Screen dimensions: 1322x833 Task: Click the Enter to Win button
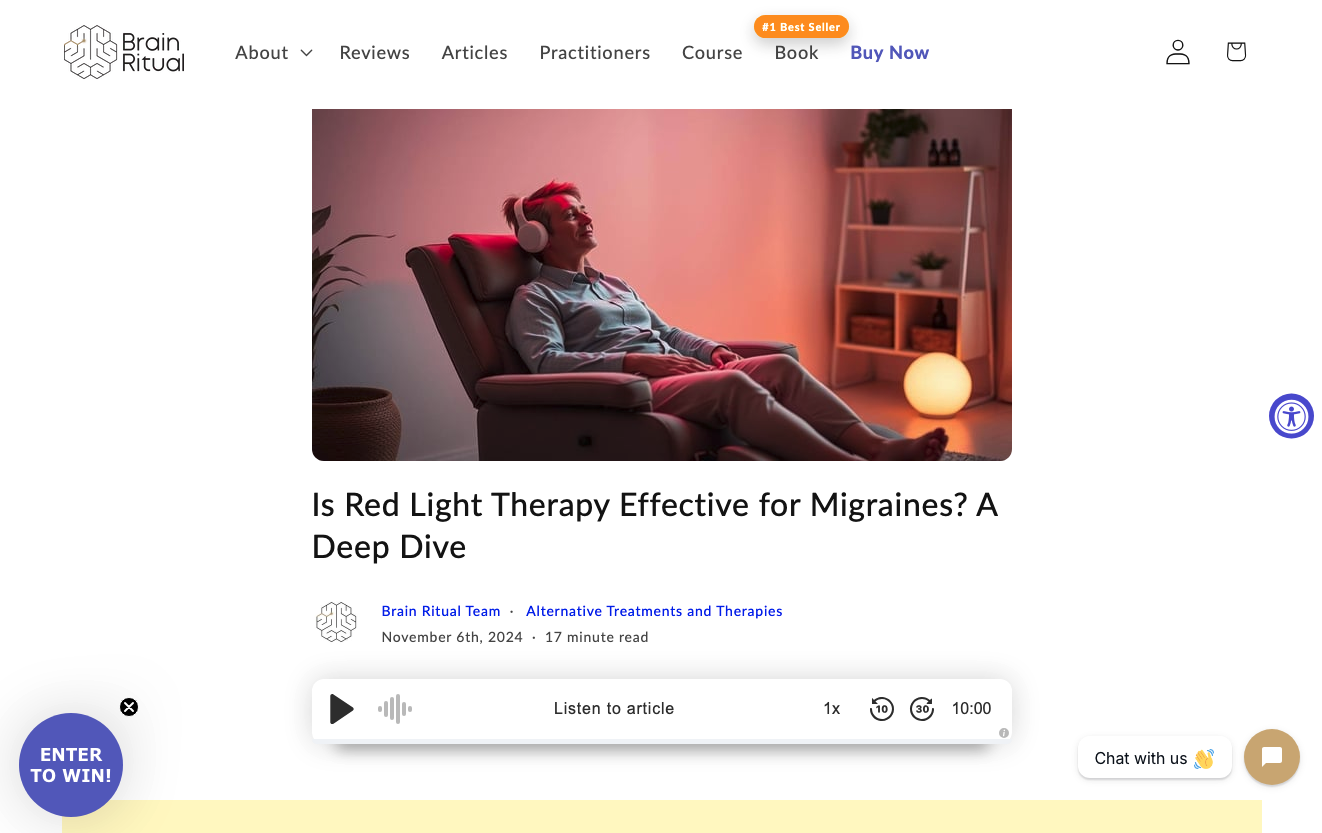(71, 765)
